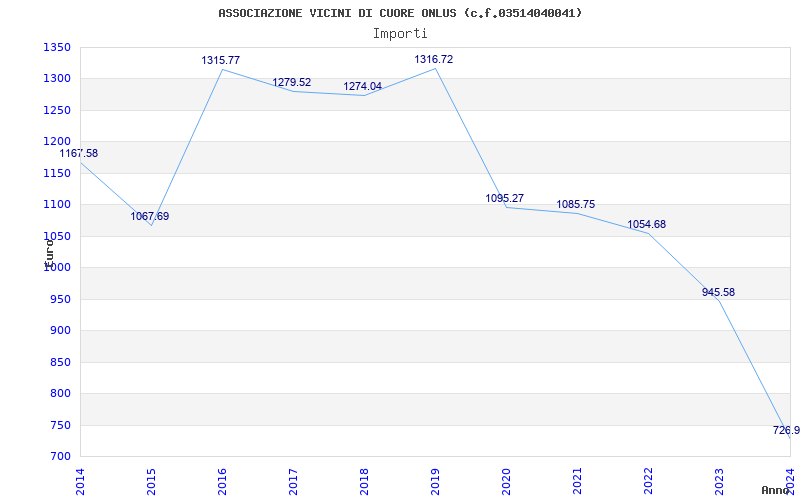The width and height of the screenshot is (800, 500).
Task: Click the y-axis tick 1150
Action: (x=57, y=173)
